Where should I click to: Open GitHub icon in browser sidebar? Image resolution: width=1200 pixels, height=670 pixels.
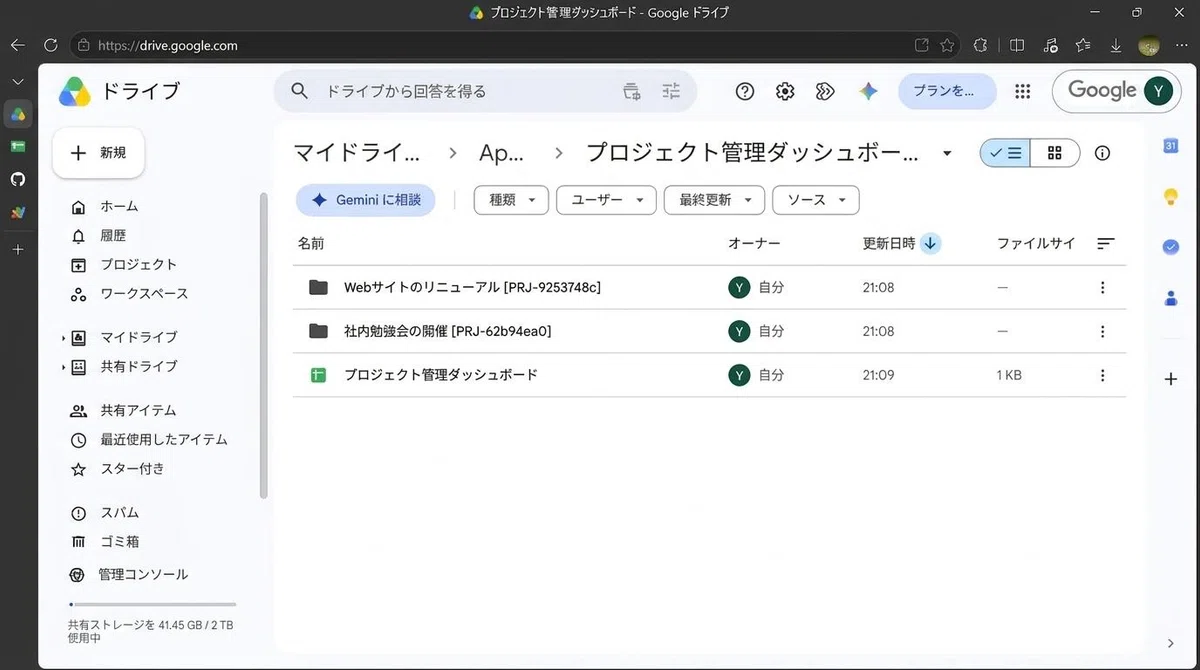[x=17, y=179]
